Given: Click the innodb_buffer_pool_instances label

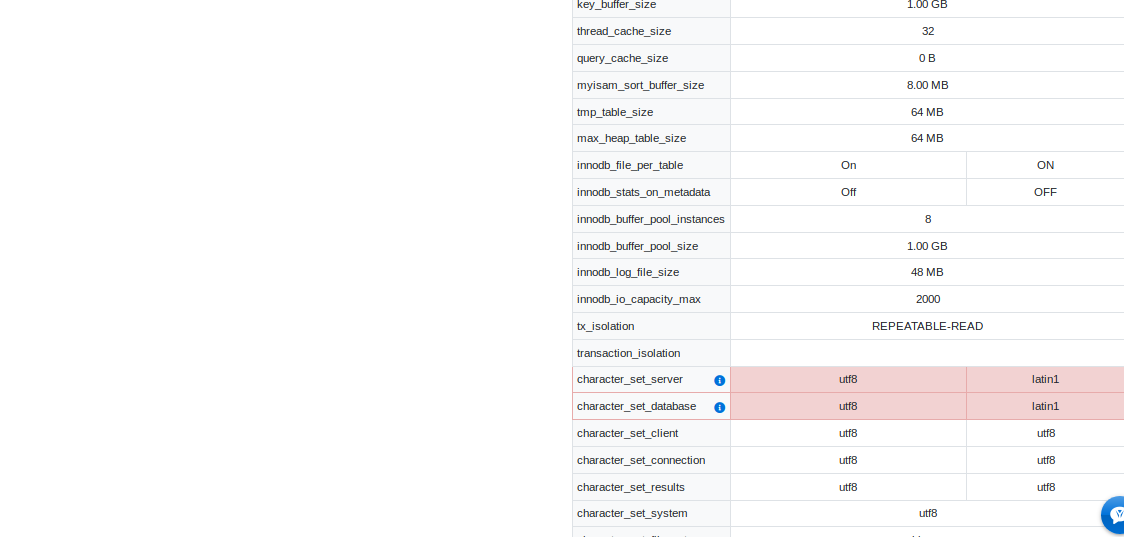Looking at the screenshot, I should 651,219.
